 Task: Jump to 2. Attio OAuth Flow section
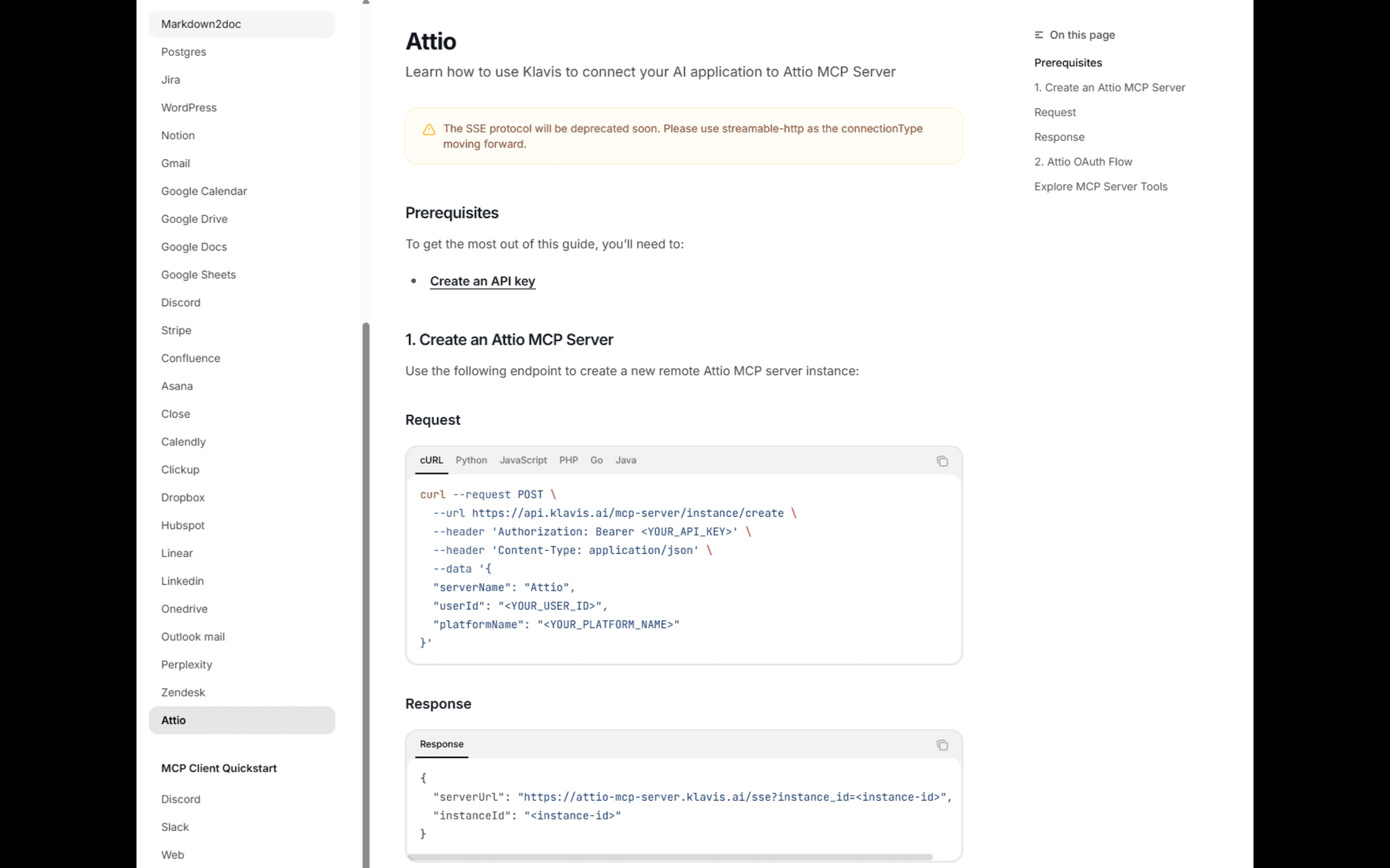pos(1083,161)
